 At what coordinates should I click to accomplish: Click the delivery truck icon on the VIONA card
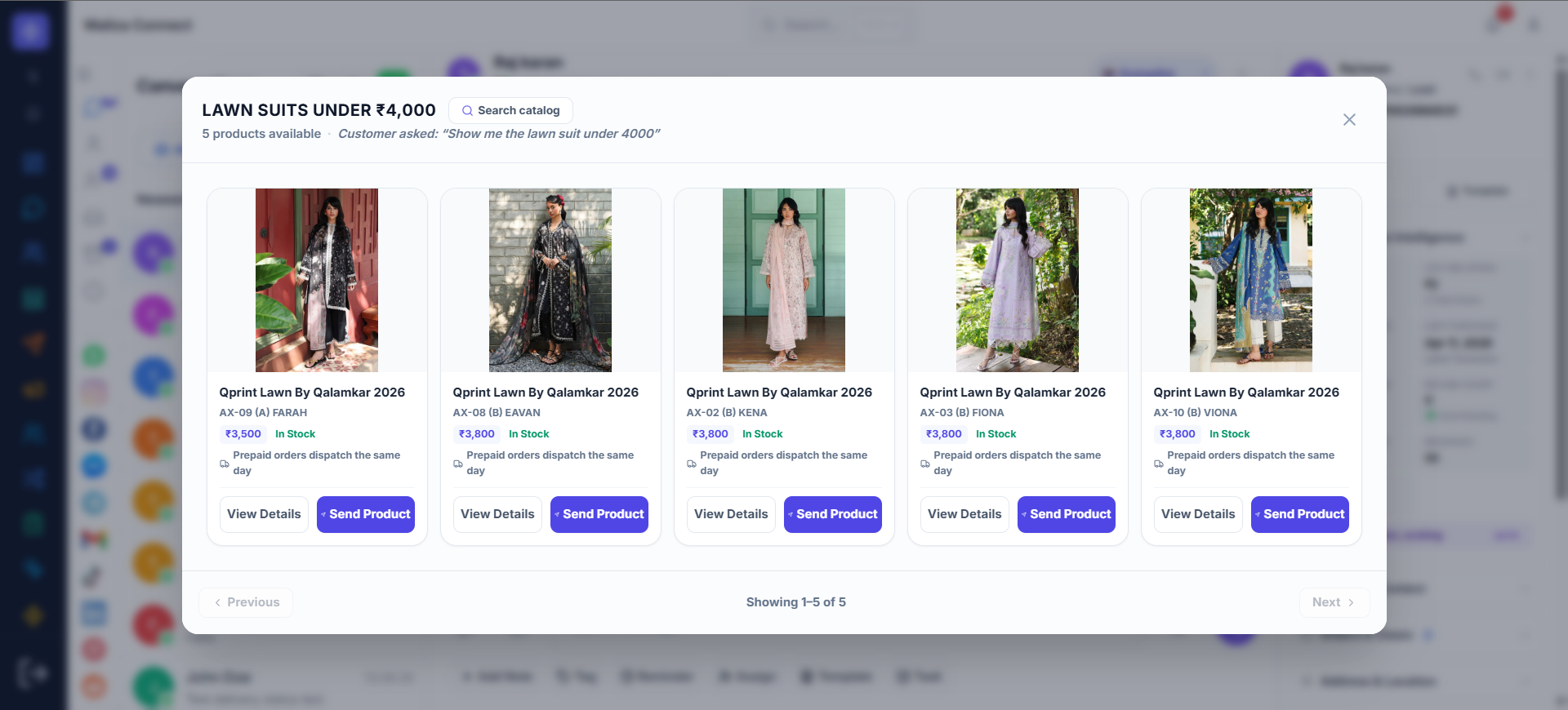coord(1159,464)
